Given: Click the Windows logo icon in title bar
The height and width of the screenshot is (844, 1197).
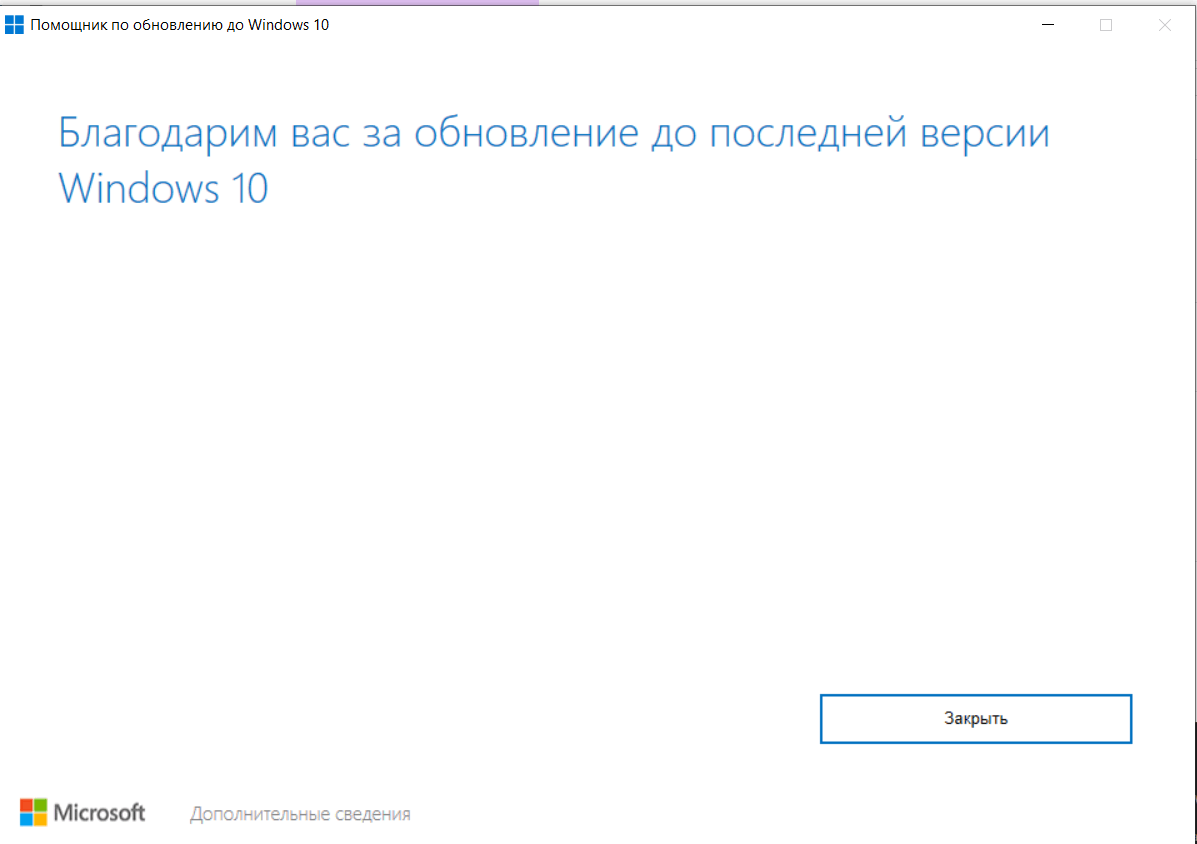Looking at the screenshot, I should [x=15, y=25].
